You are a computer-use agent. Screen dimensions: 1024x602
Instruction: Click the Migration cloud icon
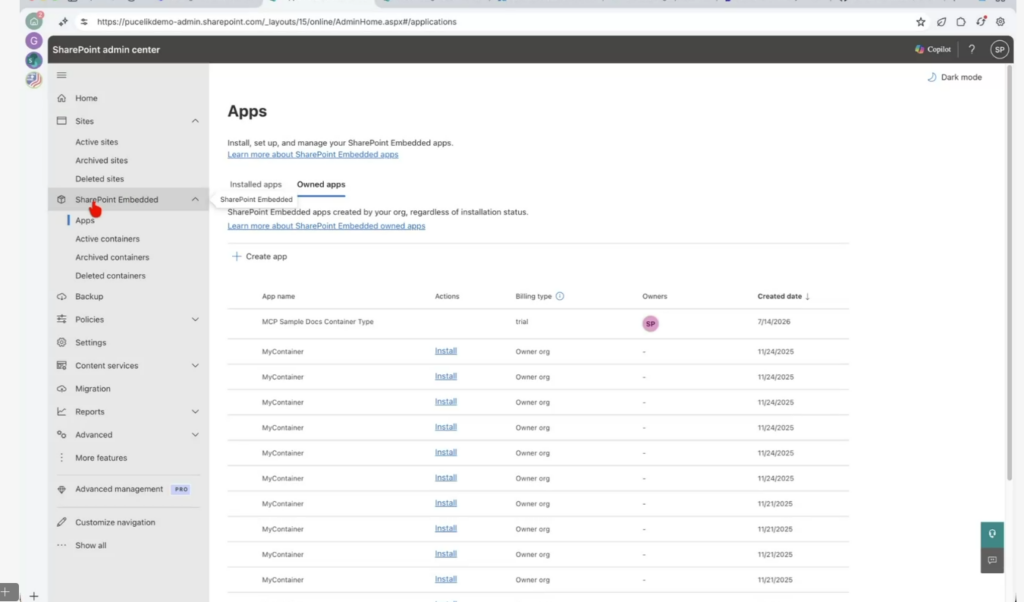point(61,388)
